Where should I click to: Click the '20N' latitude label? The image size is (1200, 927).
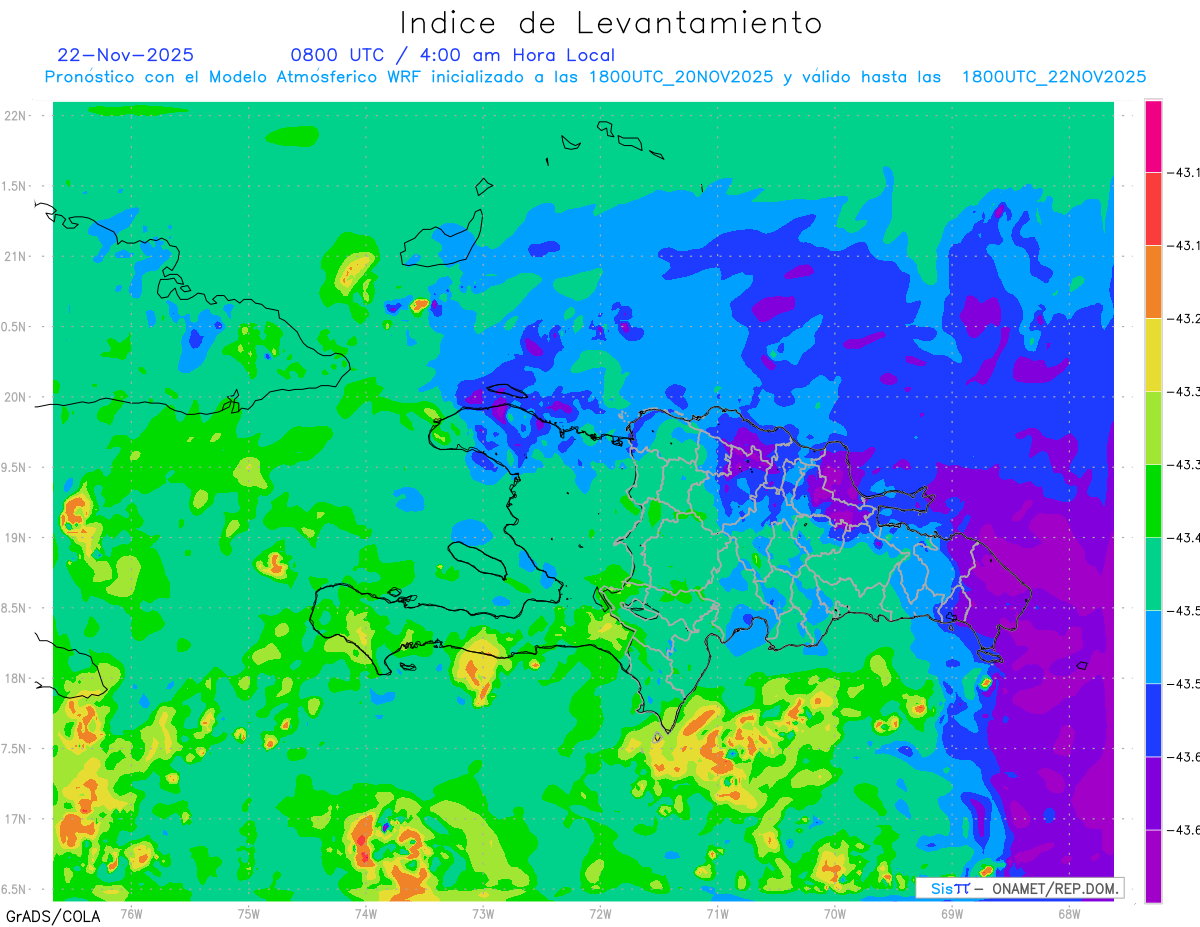click(x=15, y=397)
